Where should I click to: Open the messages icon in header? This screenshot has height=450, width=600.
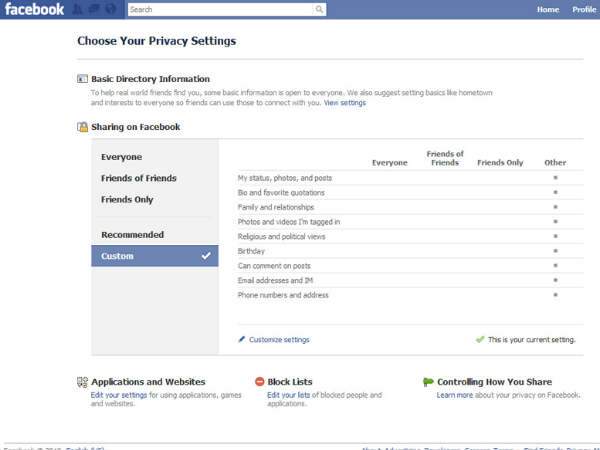(x=93, y=10)
